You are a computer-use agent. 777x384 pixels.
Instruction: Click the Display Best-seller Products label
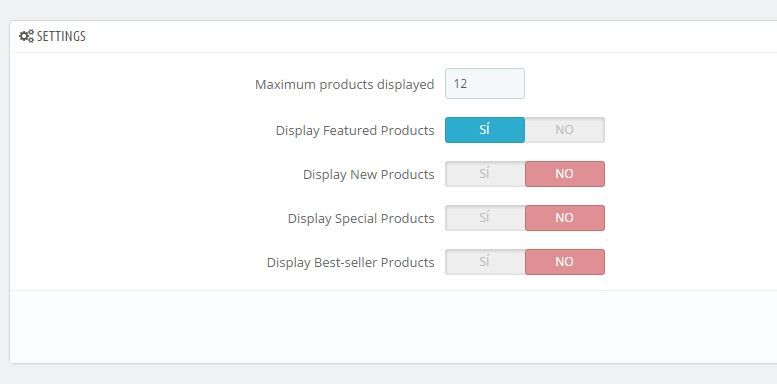(x=350, y=262)
